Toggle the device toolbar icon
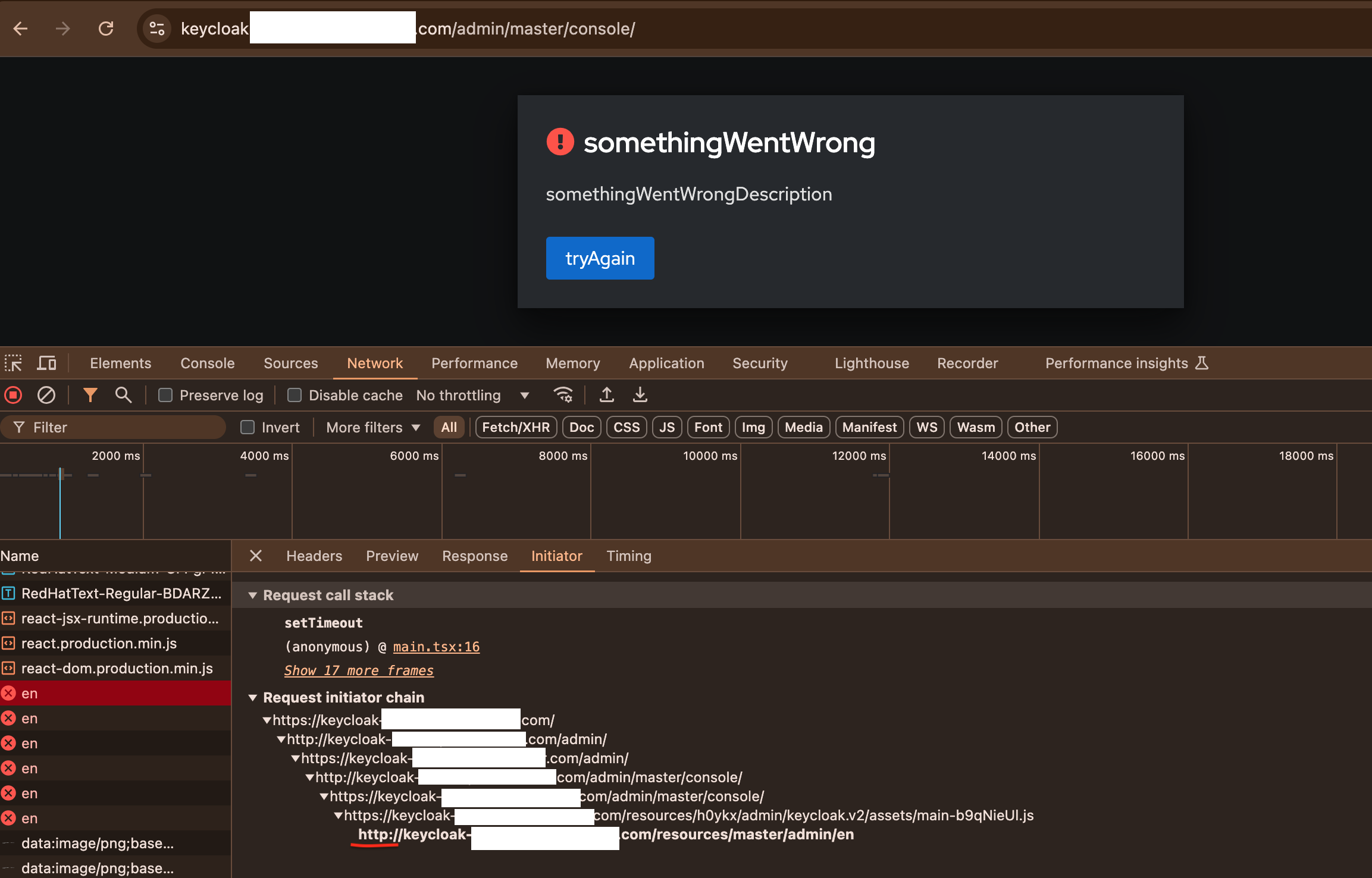Viewport: 1372px width, 878px height. [47, 363]
